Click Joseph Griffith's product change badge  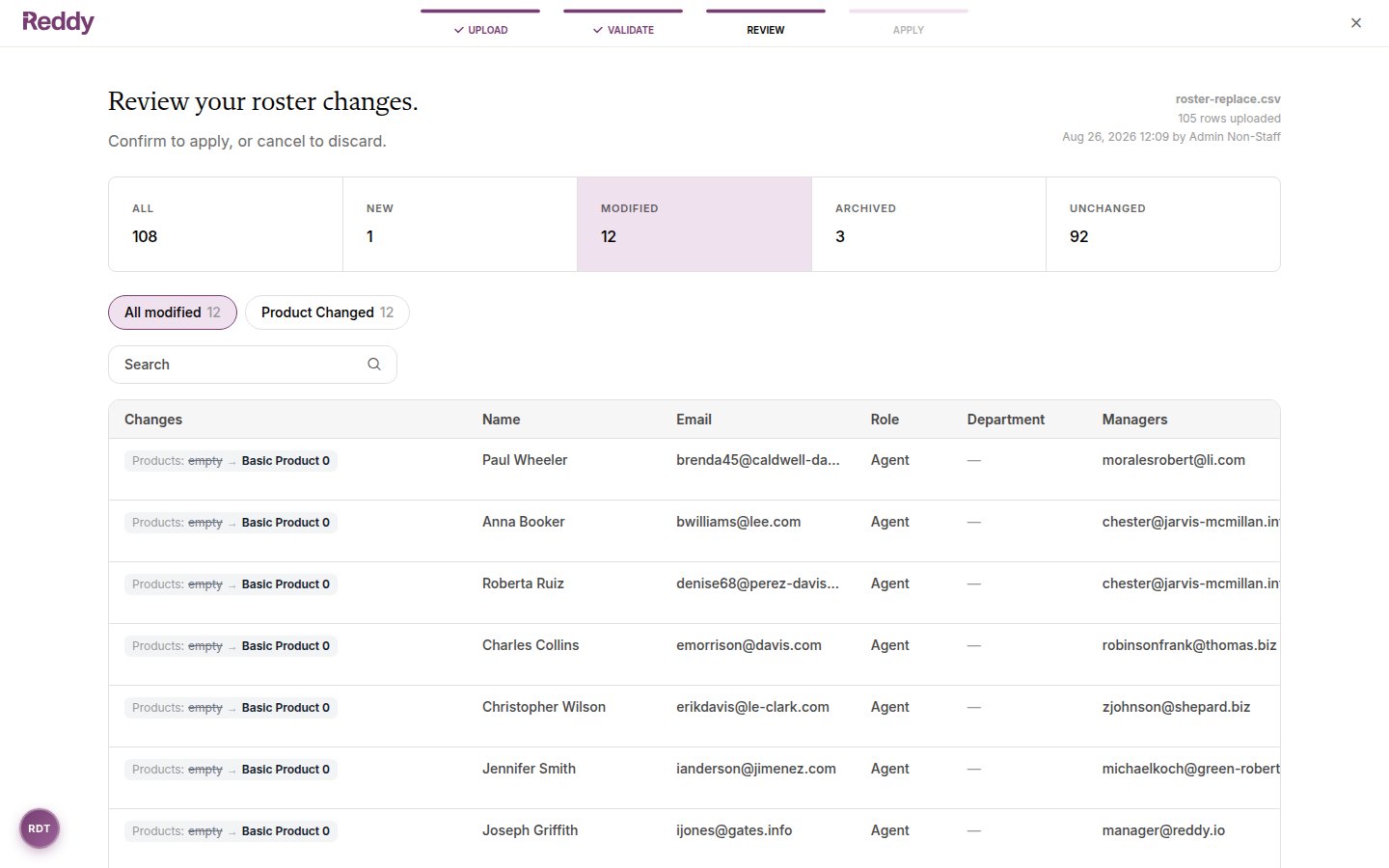coord(231,831)
